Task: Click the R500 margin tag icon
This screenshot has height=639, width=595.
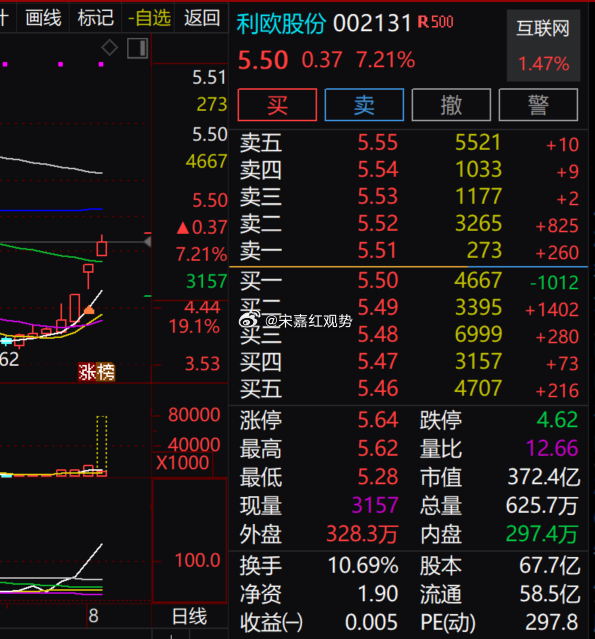Action: 436,22
